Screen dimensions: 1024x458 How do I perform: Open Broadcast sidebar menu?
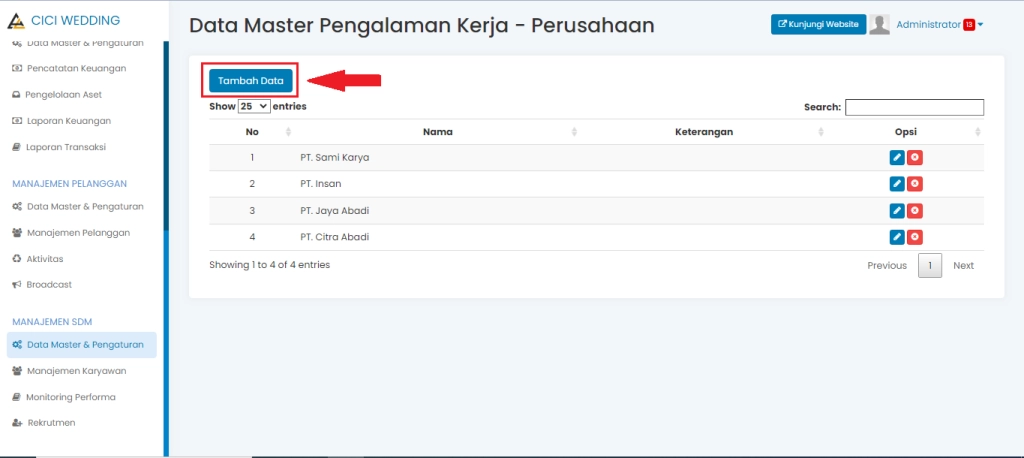click(x=42, y=285)
